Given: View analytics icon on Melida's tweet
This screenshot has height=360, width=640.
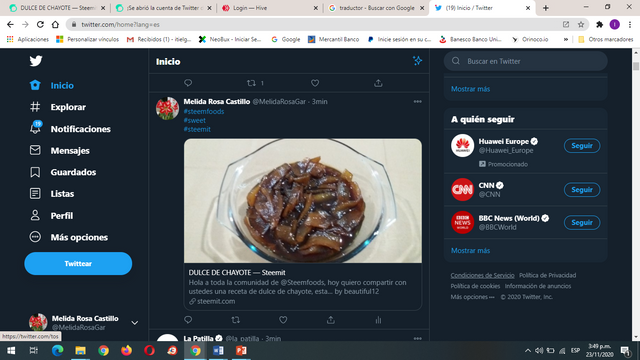Looking at the screenshot, I should pos(378,320).
